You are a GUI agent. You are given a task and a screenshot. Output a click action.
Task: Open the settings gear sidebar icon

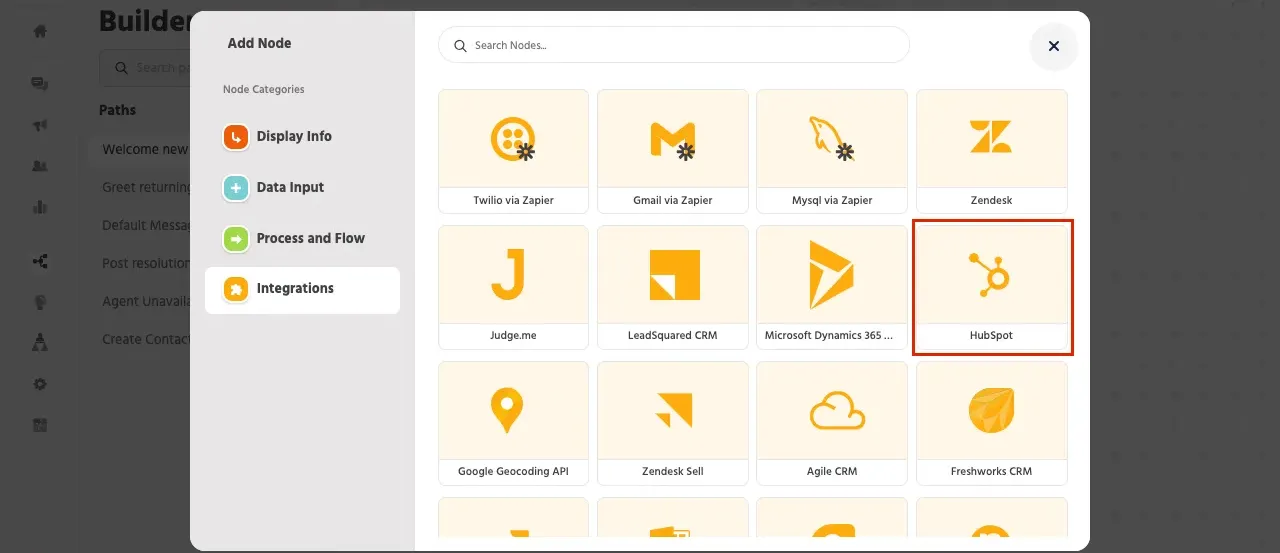[x=40, y=384]
